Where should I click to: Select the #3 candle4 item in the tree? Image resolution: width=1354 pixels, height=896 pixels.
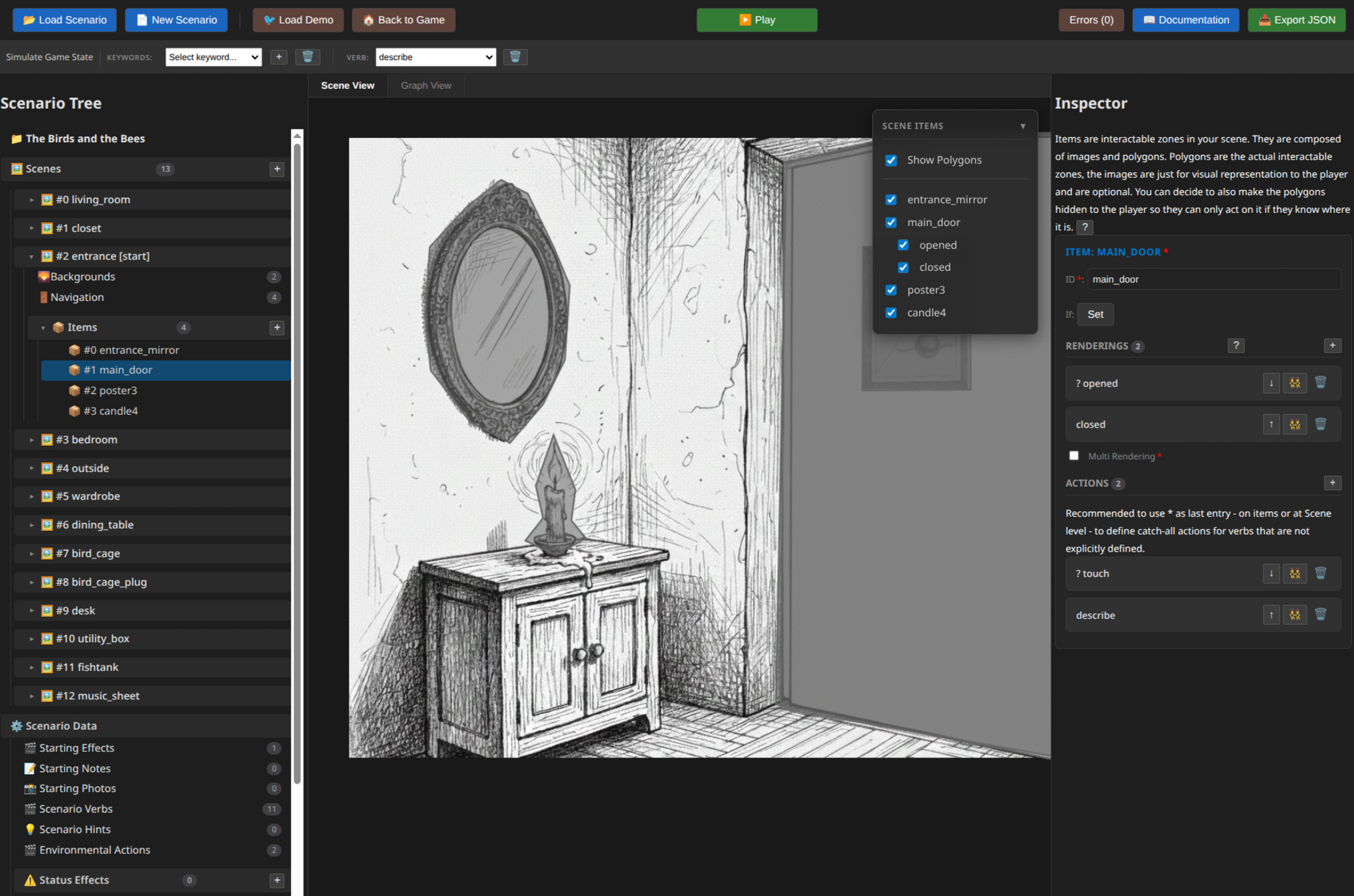[166, 411]
